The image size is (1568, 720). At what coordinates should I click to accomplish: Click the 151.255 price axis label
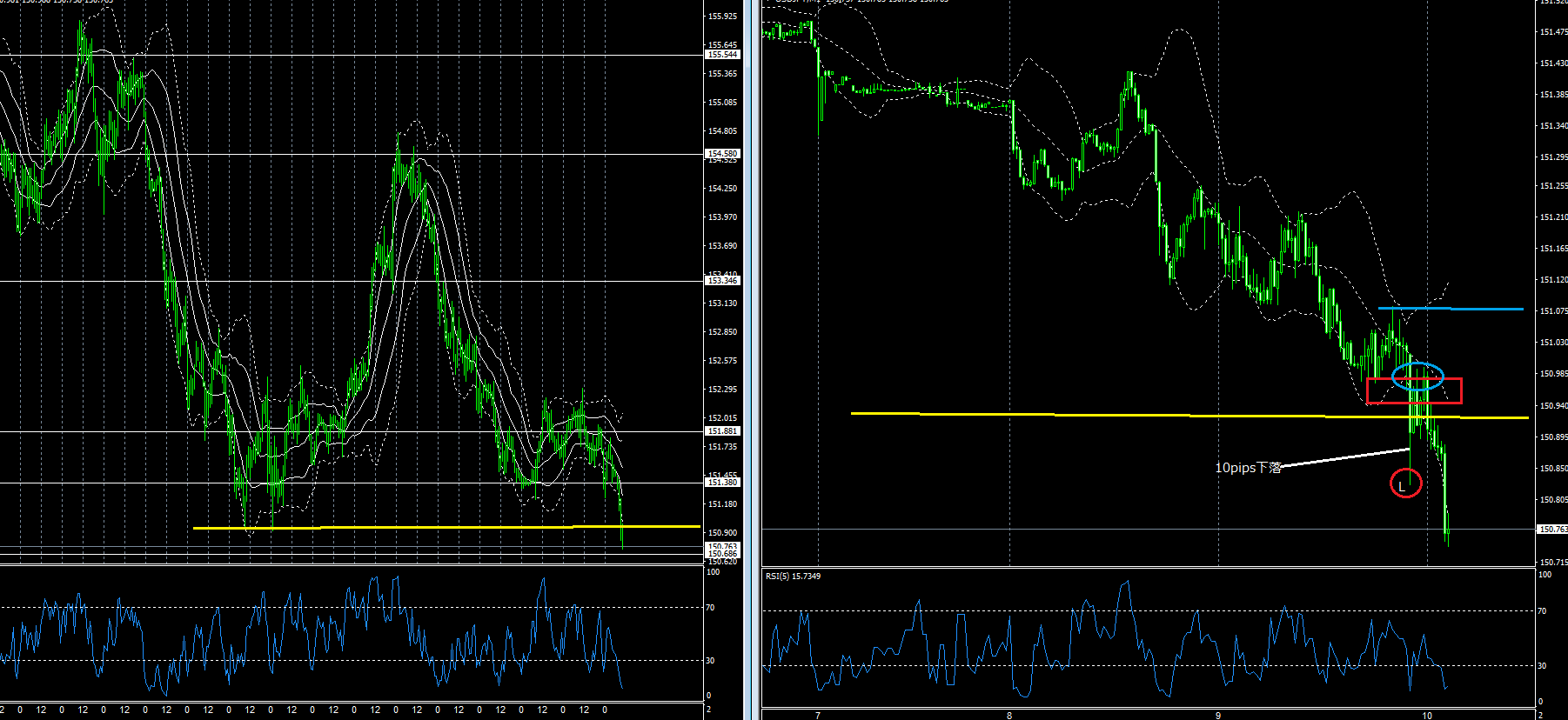tap(1554, 185)
